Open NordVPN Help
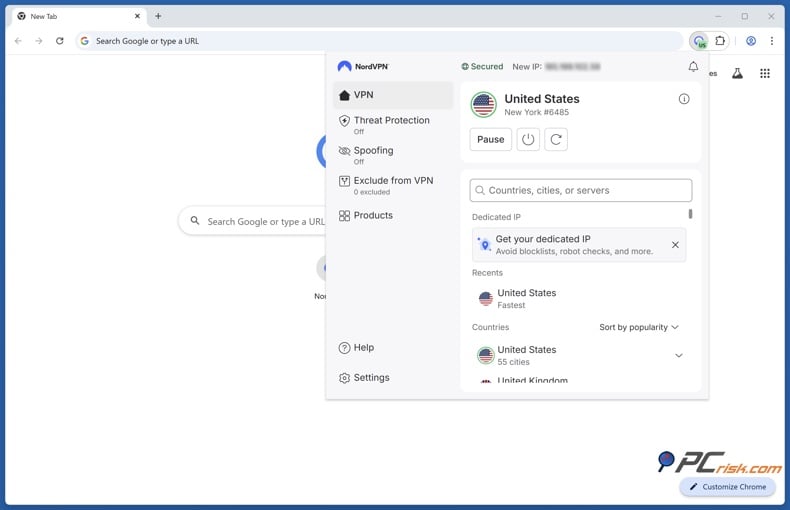Image resolution: width=790 pixels, height=510 pixels. (393, 347)
